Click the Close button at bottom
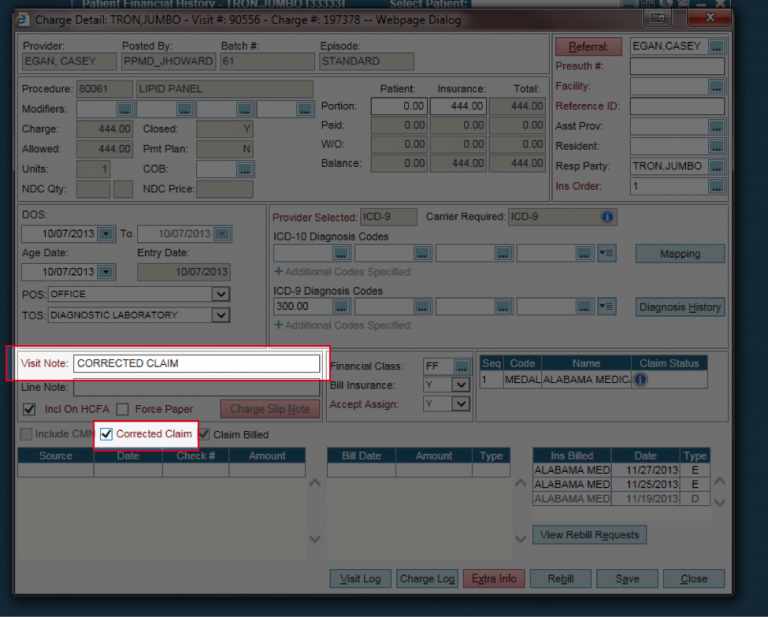This screenshot has height=617, width=768. (x=694, y=579)
